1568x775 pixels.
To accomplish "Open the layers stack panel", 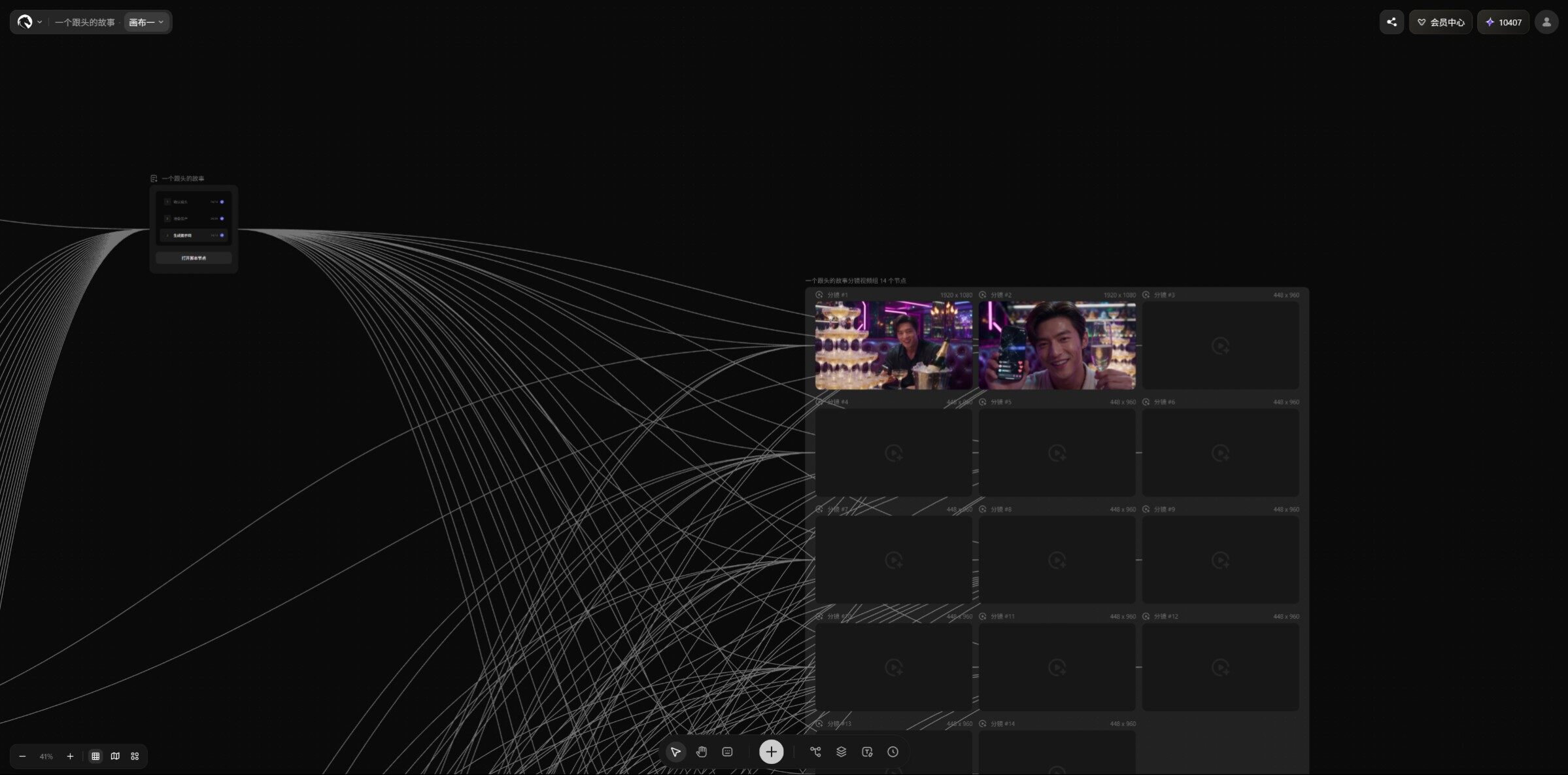I will click(842, 752).
